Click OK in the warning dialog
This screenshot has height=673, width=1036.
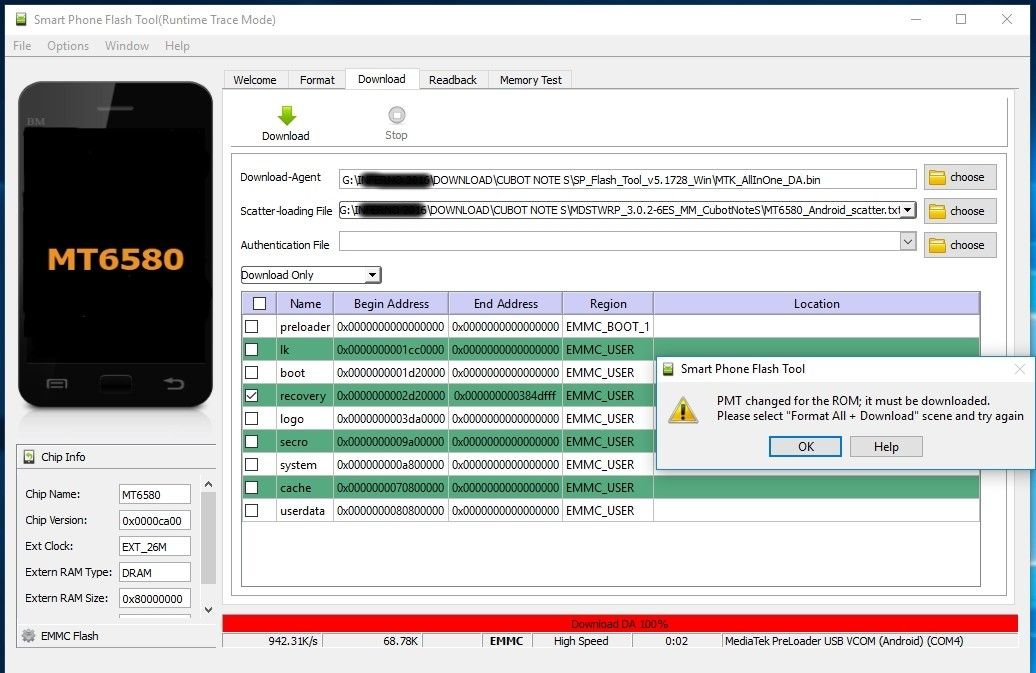tap(805, 446)
